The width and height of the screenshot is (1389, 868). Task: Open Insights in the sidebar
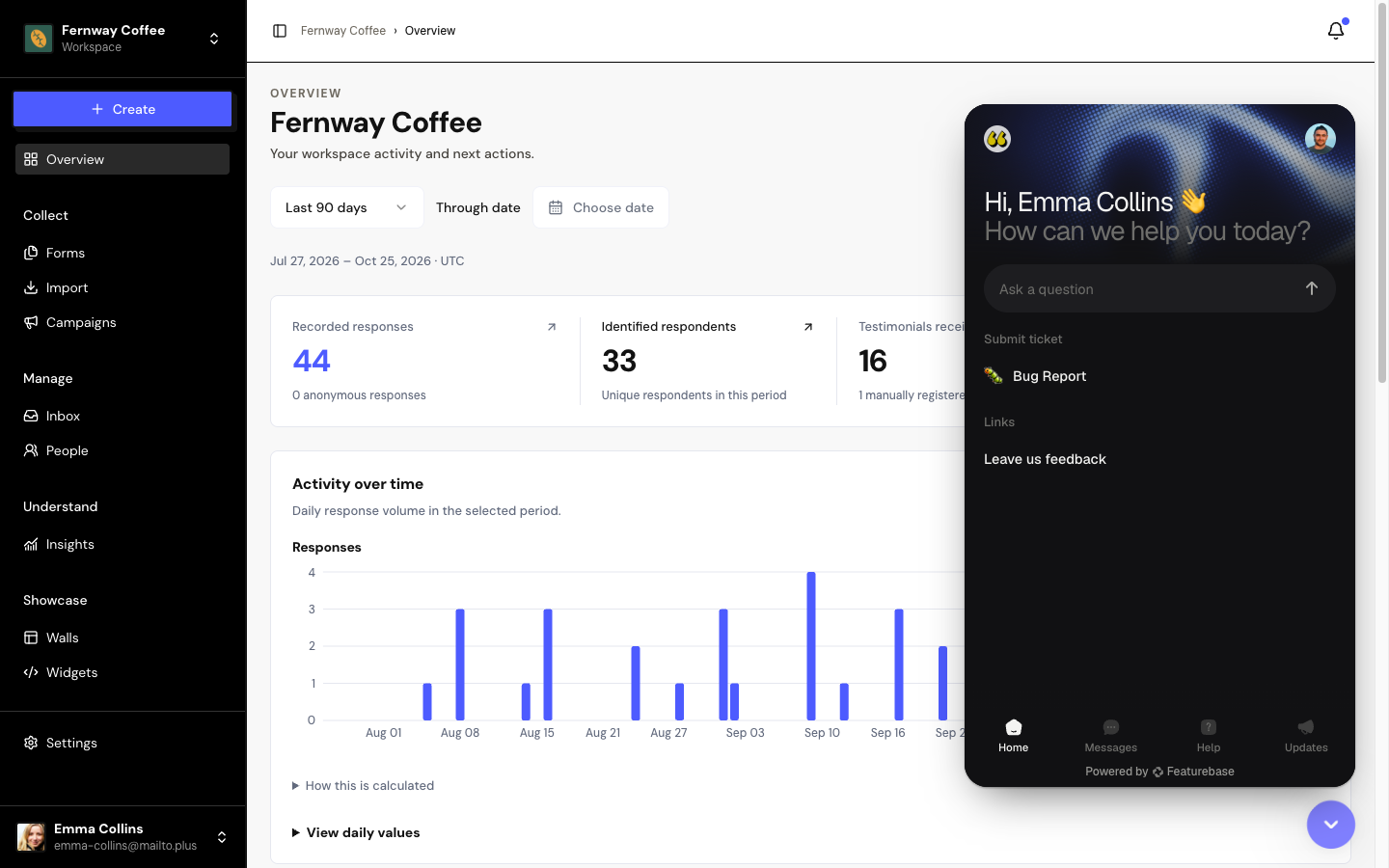[x=123, y=544]
